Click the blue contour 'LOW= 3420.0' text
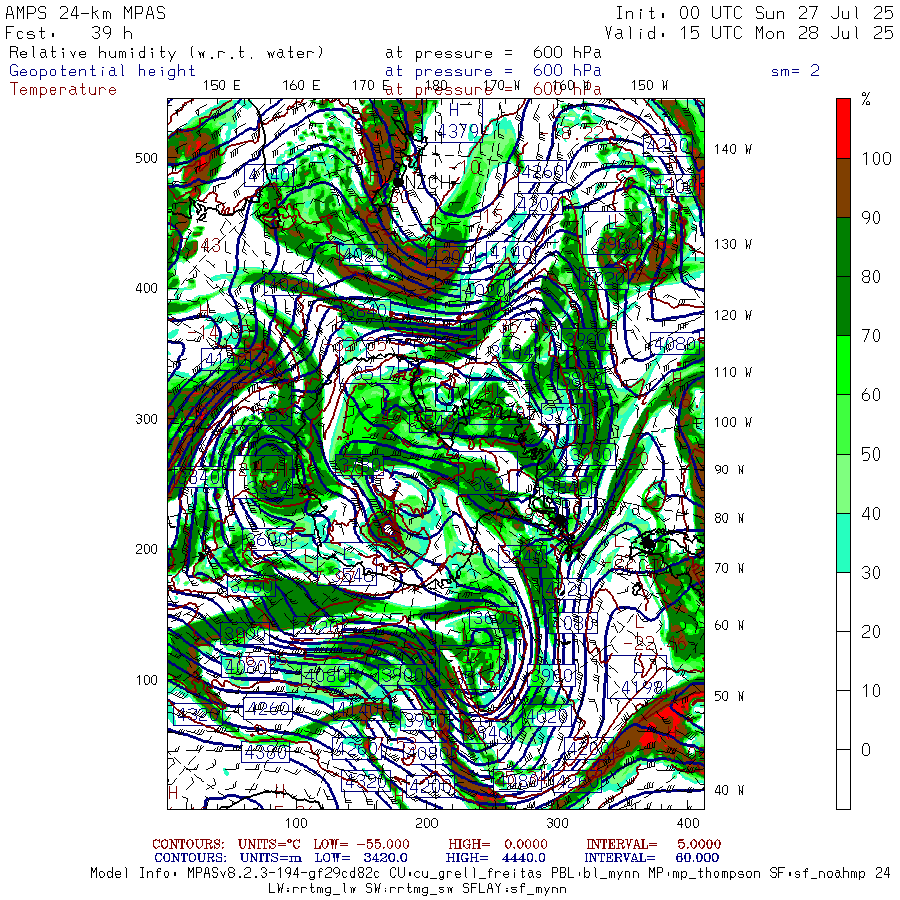This screenshot has width=900, height=900. (x=361, y=858)
